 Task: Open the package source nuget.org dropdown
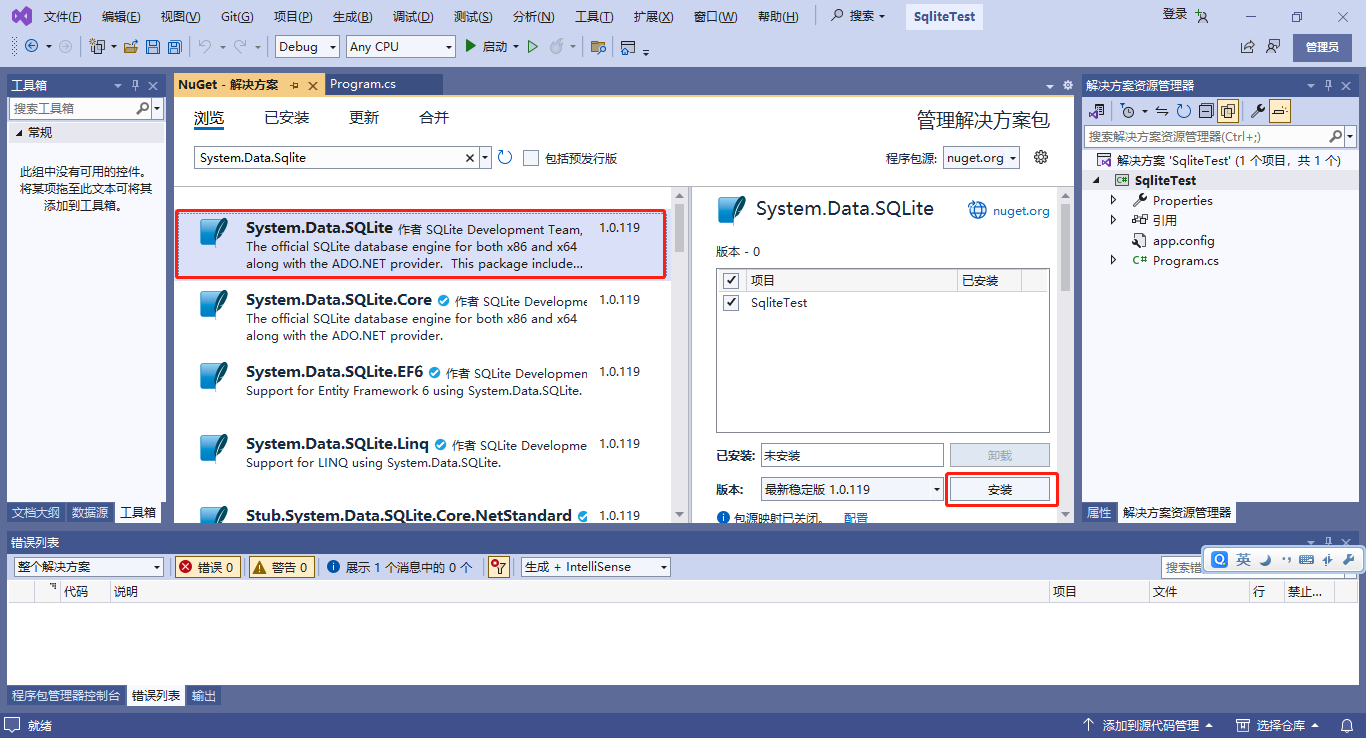click(981, 158)
